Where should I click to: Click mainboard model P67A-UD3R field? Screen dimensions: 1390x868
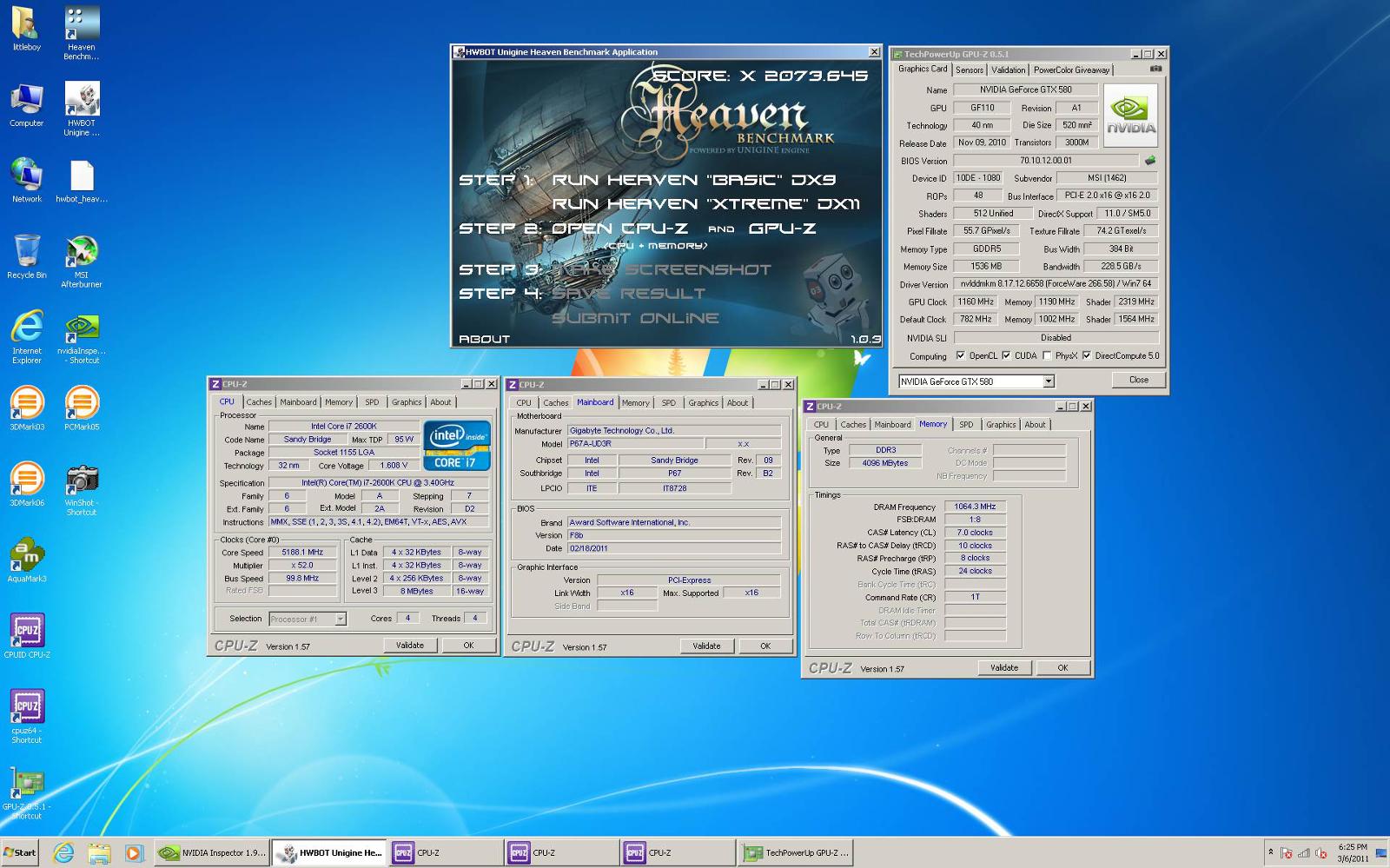click(x=635, y=444)
